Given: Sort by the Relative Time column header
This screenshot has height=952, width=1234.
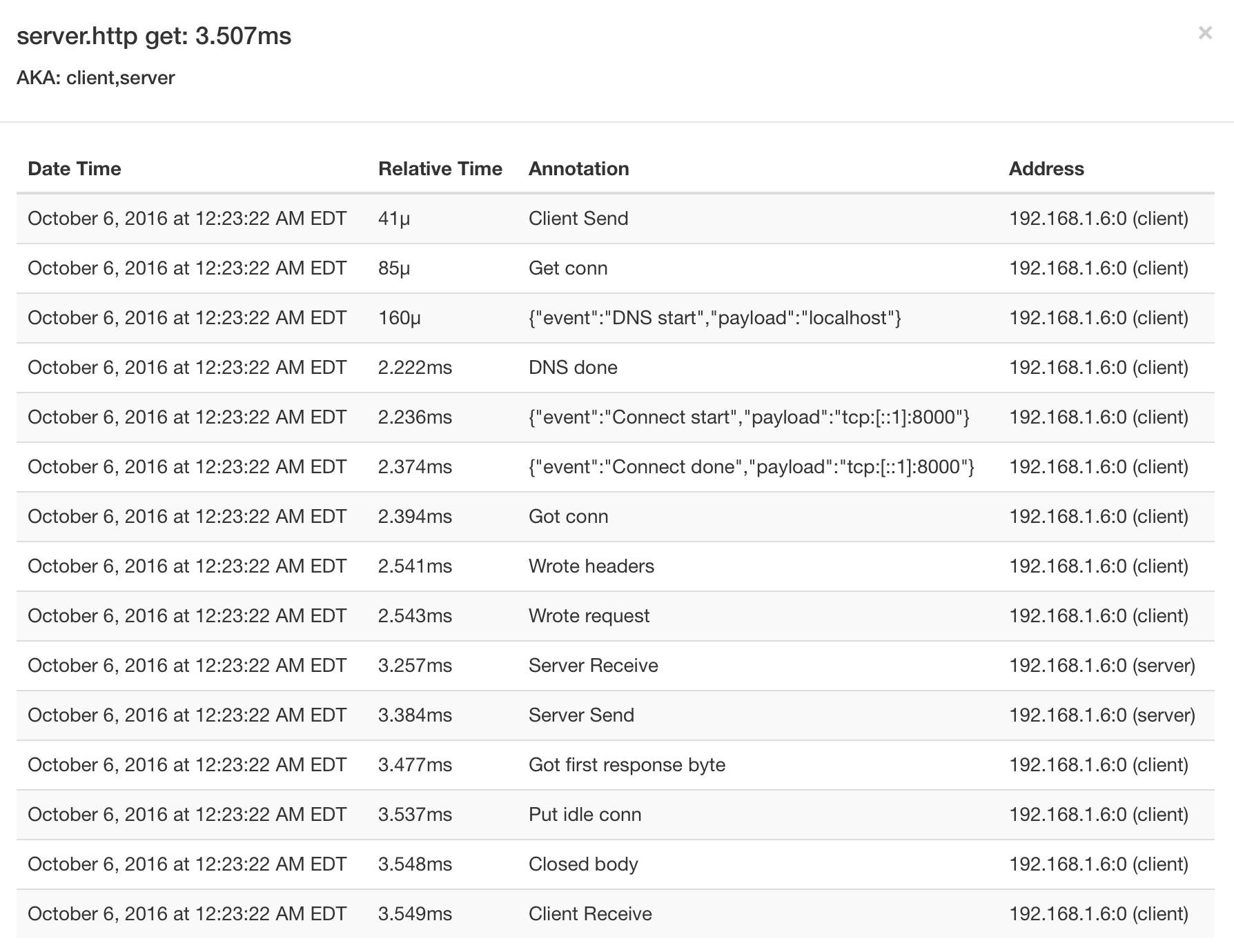Looking at the screenshot, I should pos(440,168).
